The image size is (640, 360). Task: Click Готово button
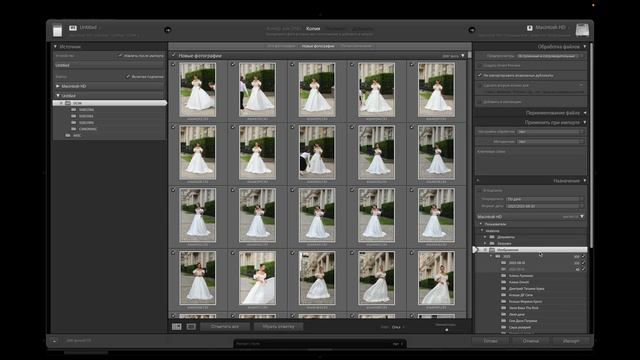click(491, 341)
